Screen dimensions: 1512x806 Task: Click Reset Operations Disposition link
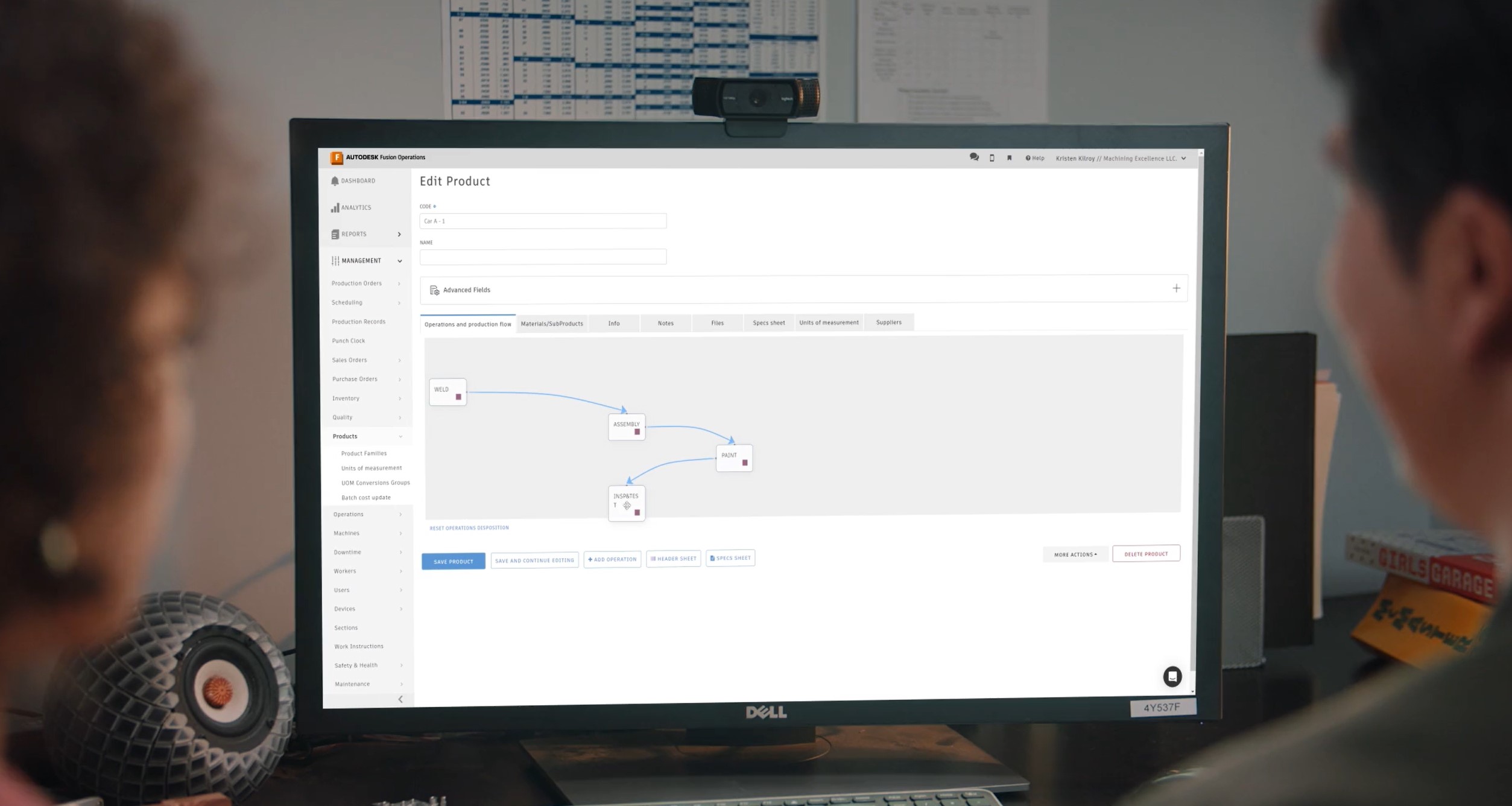(469, 528)
